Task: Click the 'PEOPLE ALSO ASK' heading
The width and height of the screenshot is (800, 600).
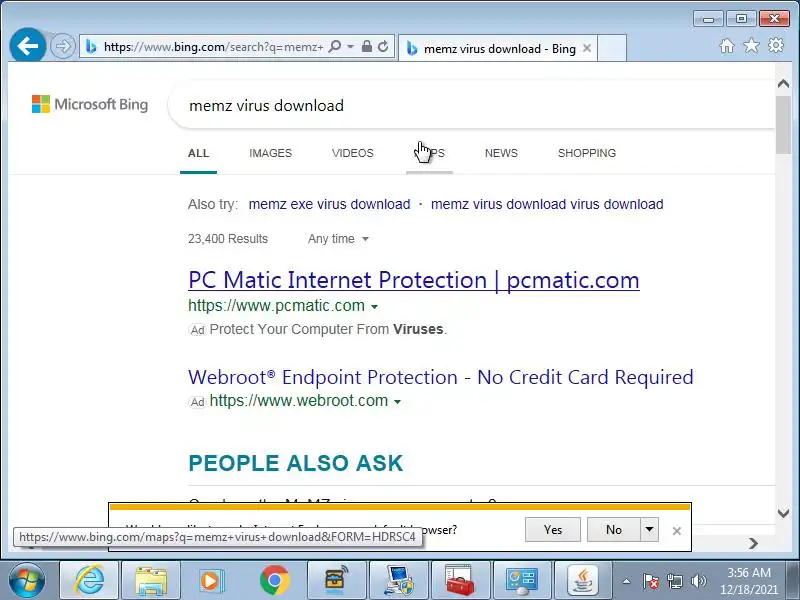Action: (x=296, y=463)
